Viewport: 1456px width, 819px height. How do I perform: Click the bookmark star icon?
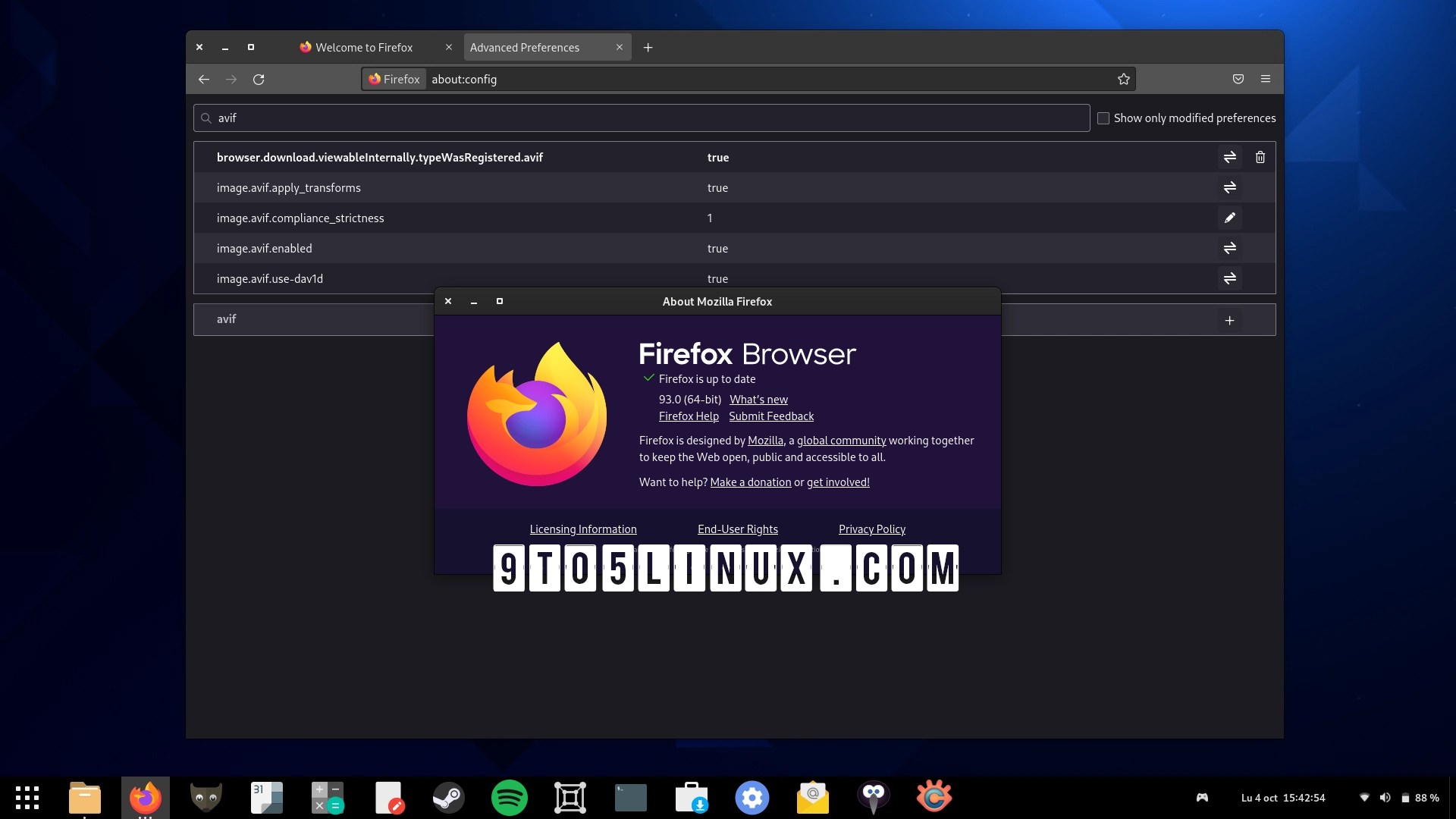(1123, 79)
